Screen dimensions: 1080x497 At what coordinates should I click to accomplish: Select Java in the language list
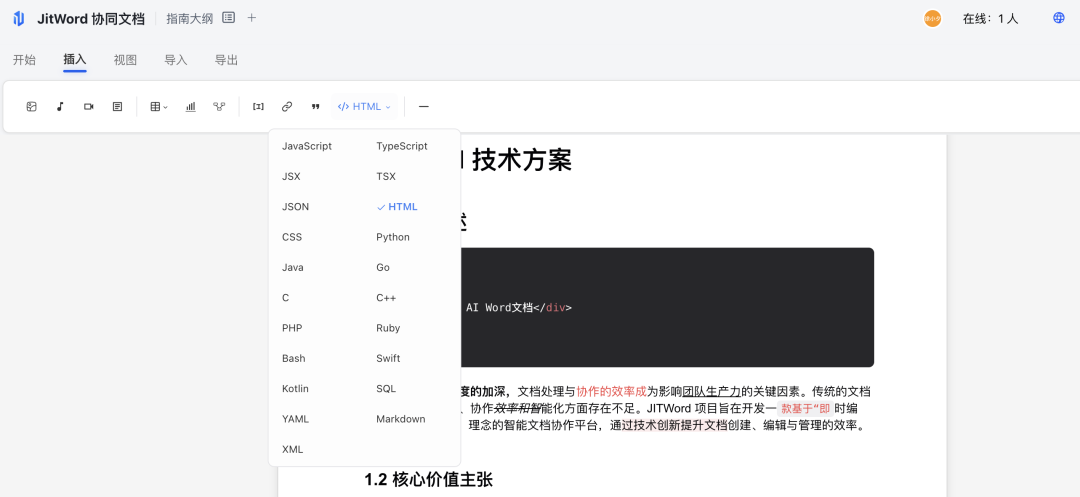tap(293, 267)
